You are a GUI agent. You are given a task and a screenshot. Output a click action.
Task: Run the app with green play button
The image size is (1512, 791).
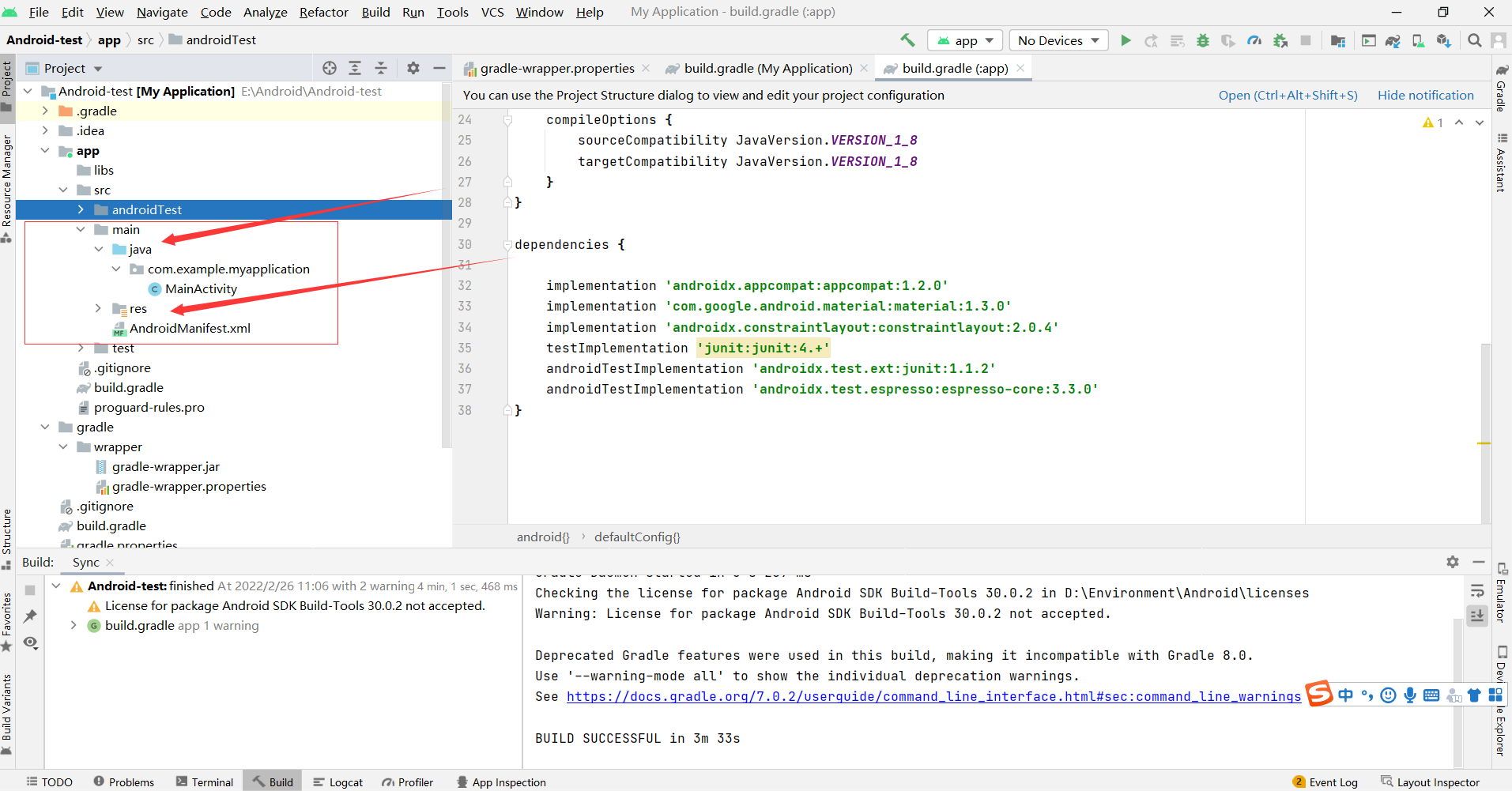coord(1126,40)
